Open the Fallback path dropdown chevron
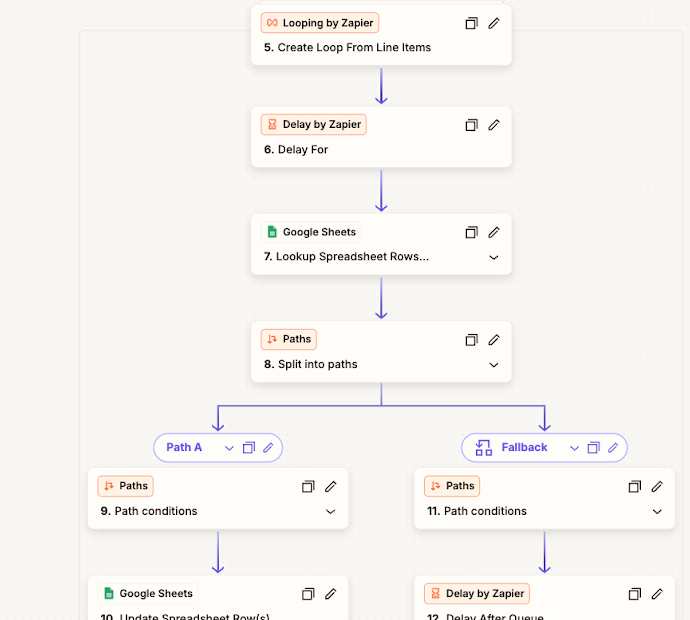 [x=574, y=447]
